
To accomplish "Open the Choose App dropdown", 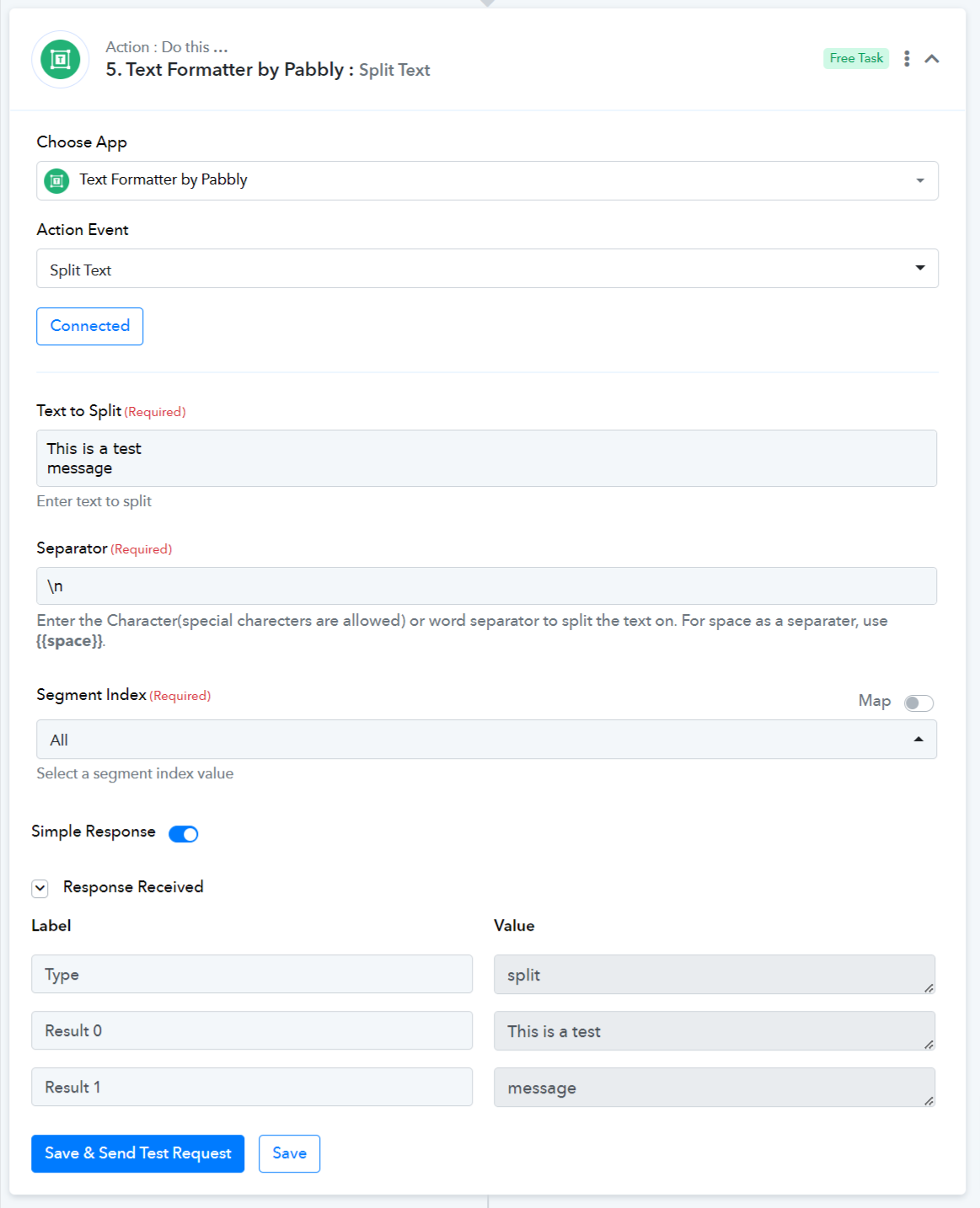I will (x=487, y=180).
